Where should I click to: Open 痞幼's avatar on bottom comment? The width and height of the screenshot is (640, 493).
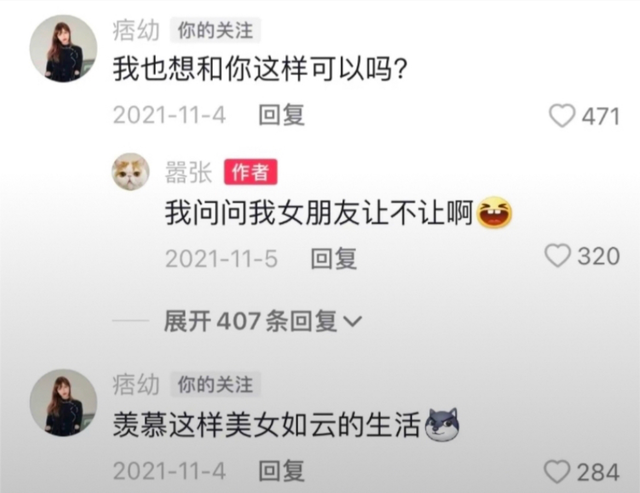pyautogui.click(x=63, y=403)
